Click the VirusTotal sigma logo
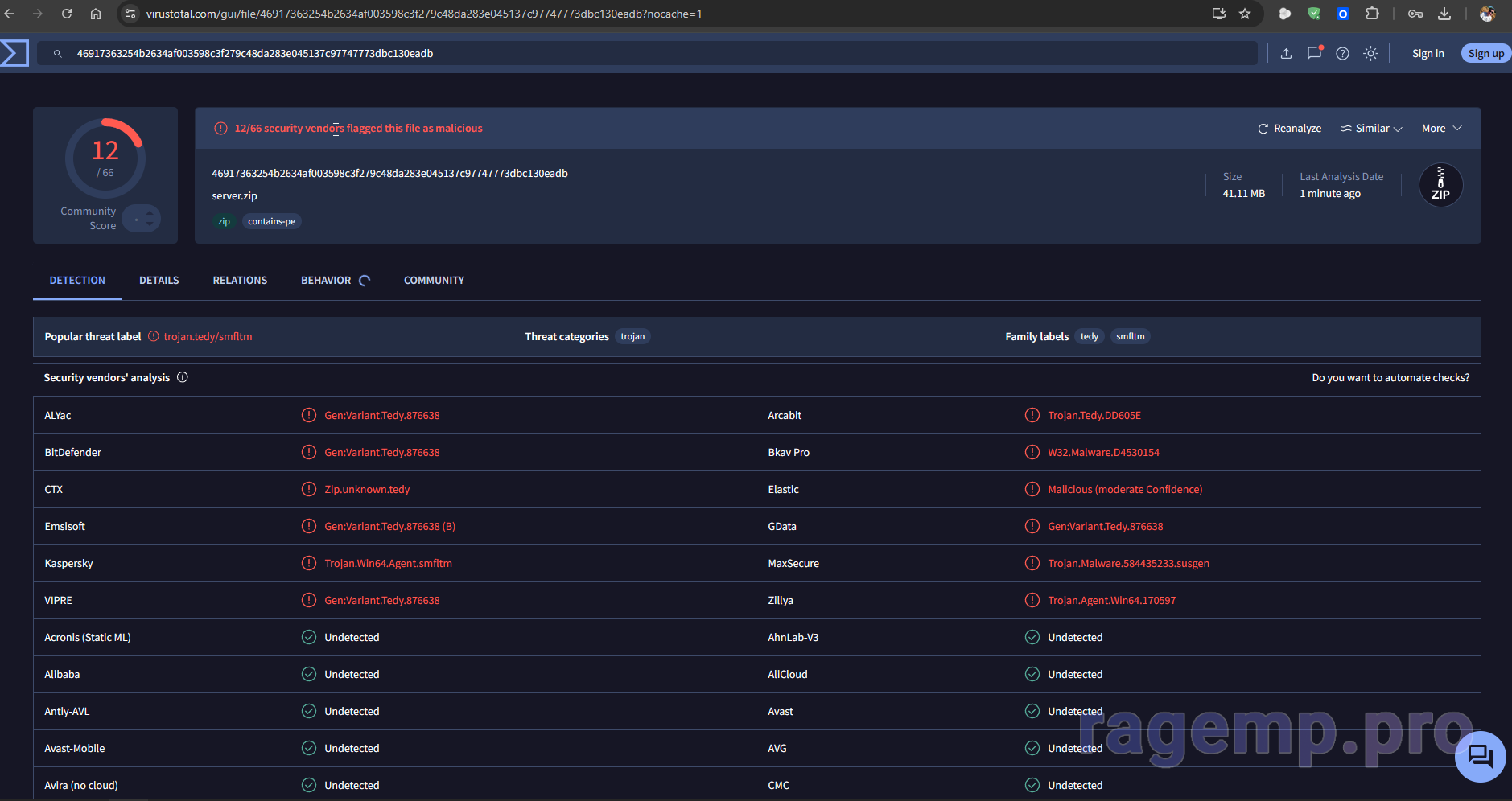Screen dimensions: 1512x801 tap(14, 53)
